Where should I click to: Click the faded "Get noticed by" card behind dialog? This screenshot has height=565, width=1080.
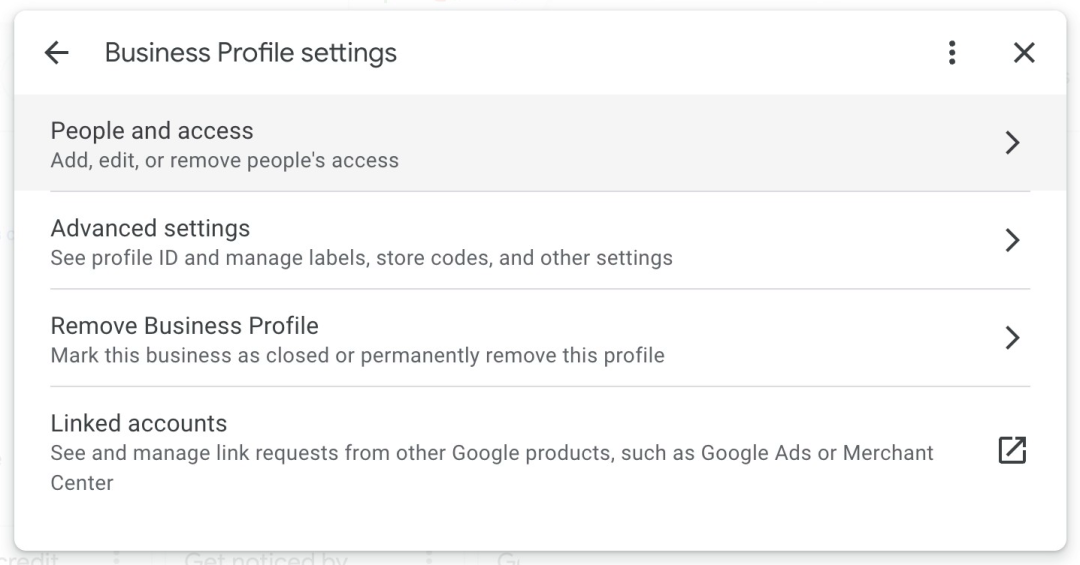pos(265,558)
